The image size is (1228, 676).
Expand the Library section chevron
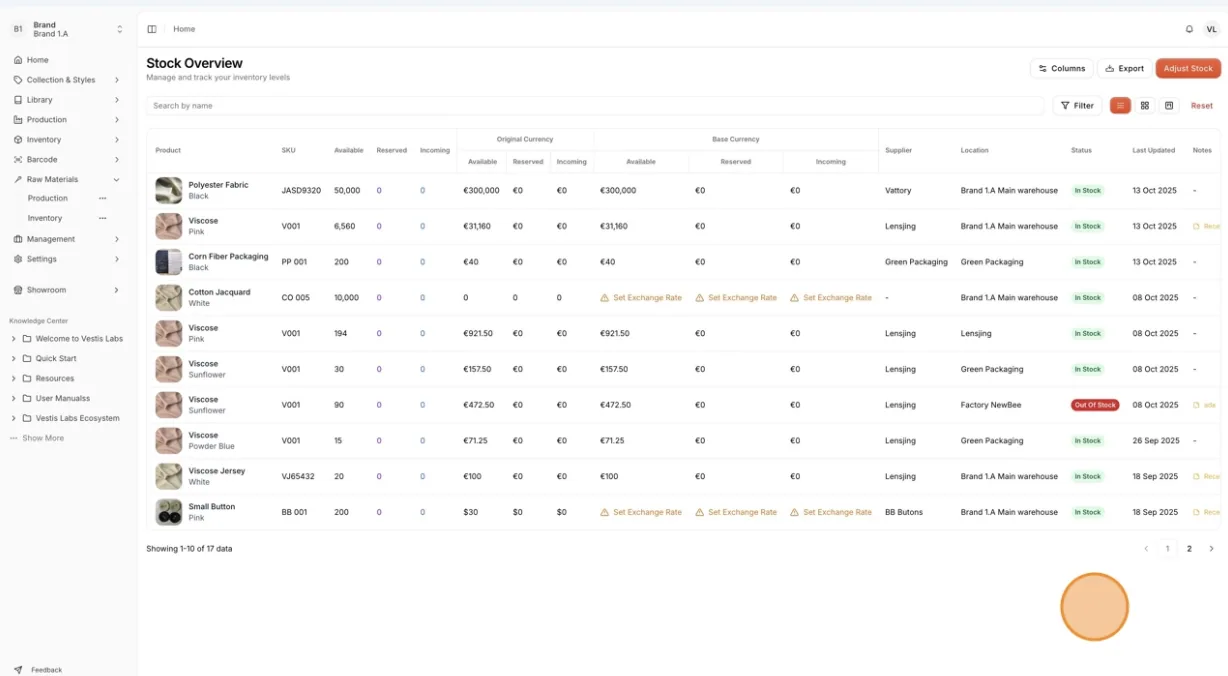coord(116,100)
